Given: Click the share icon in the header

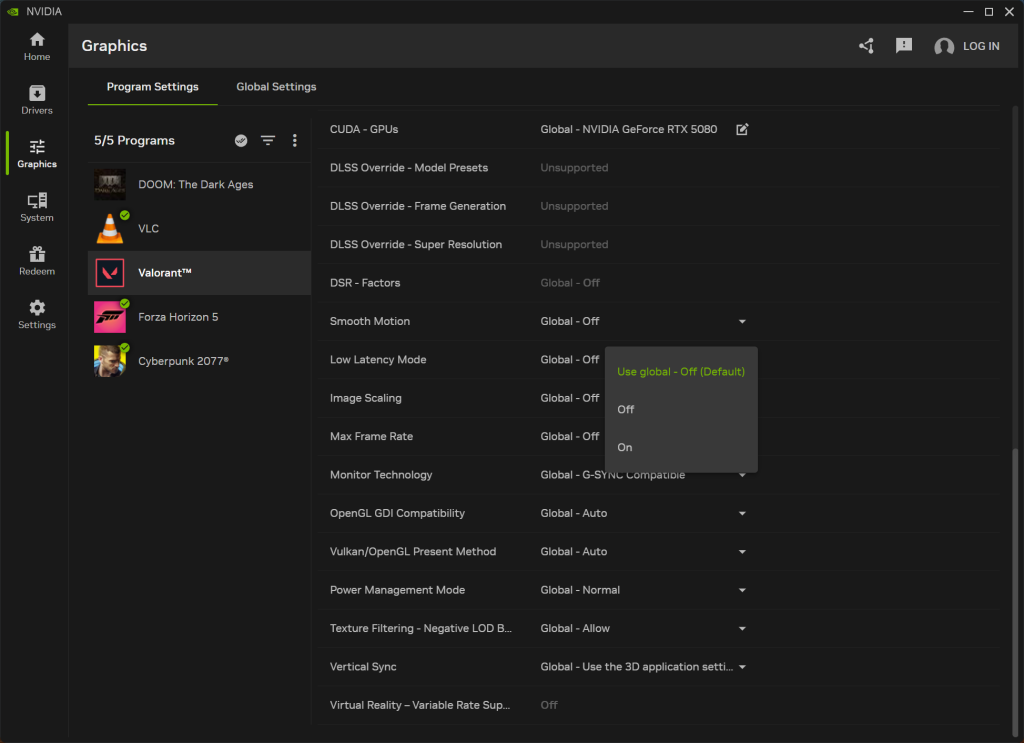Looking at the screenshot, I should click(867, 46).
